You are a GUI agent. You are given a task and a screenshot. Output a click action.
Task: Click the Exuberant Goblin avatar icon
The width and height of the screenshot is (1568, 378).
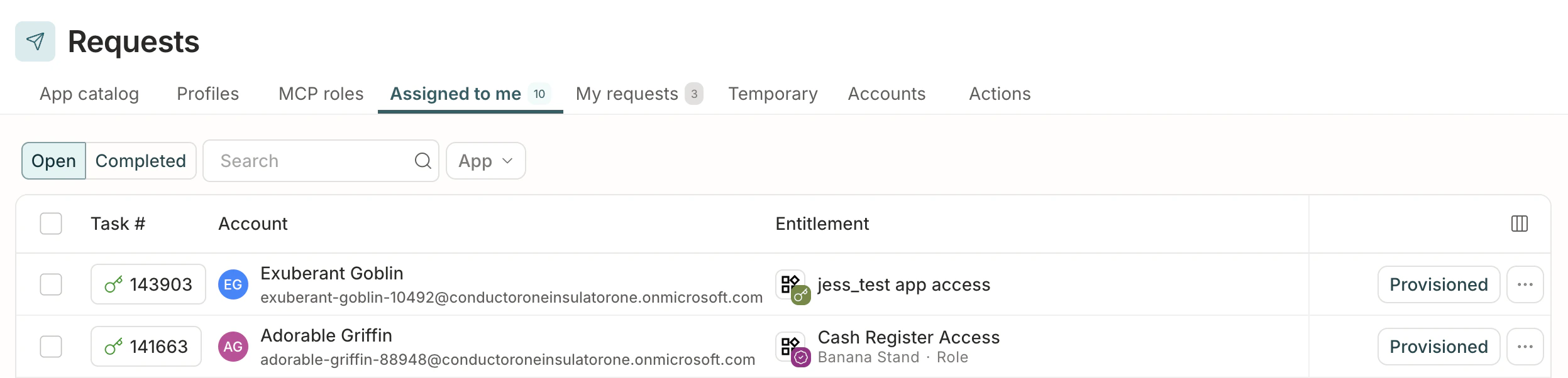click(x=233, y=284)
